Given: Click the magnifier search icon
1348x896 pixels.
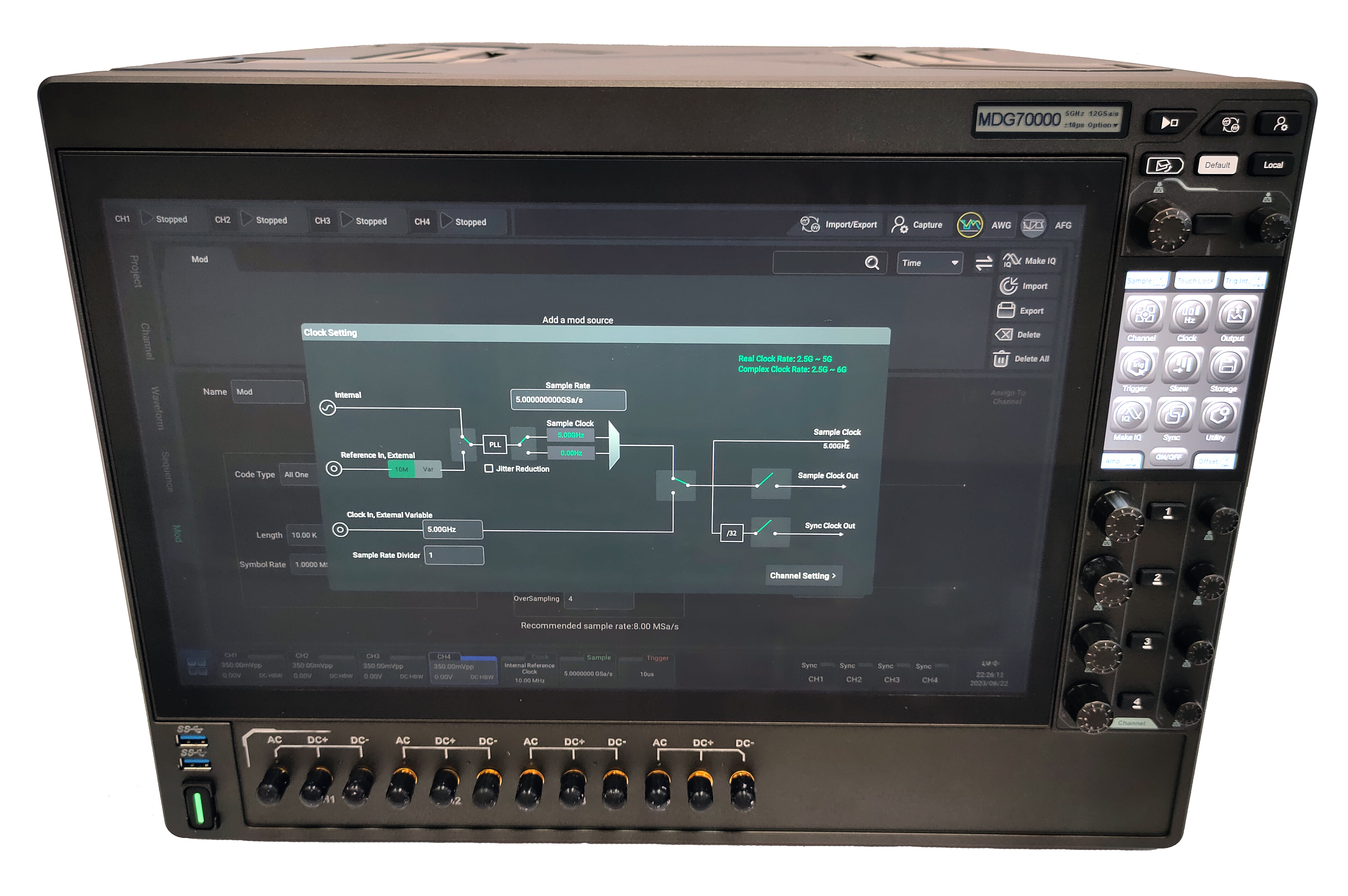Looking at the screenshot, I should 872,263.
